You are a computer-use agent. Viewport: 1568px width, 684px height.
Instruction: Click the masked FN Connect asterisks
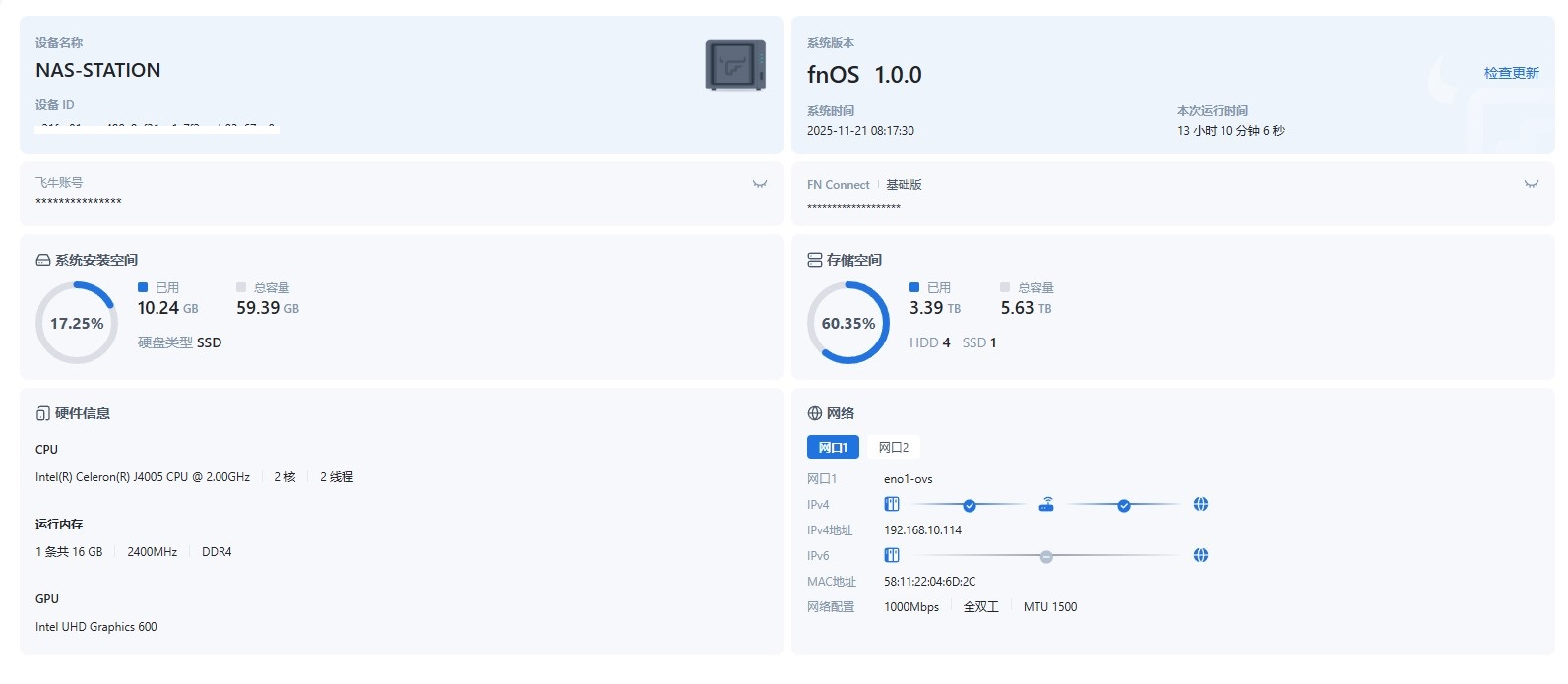[853, 207]
